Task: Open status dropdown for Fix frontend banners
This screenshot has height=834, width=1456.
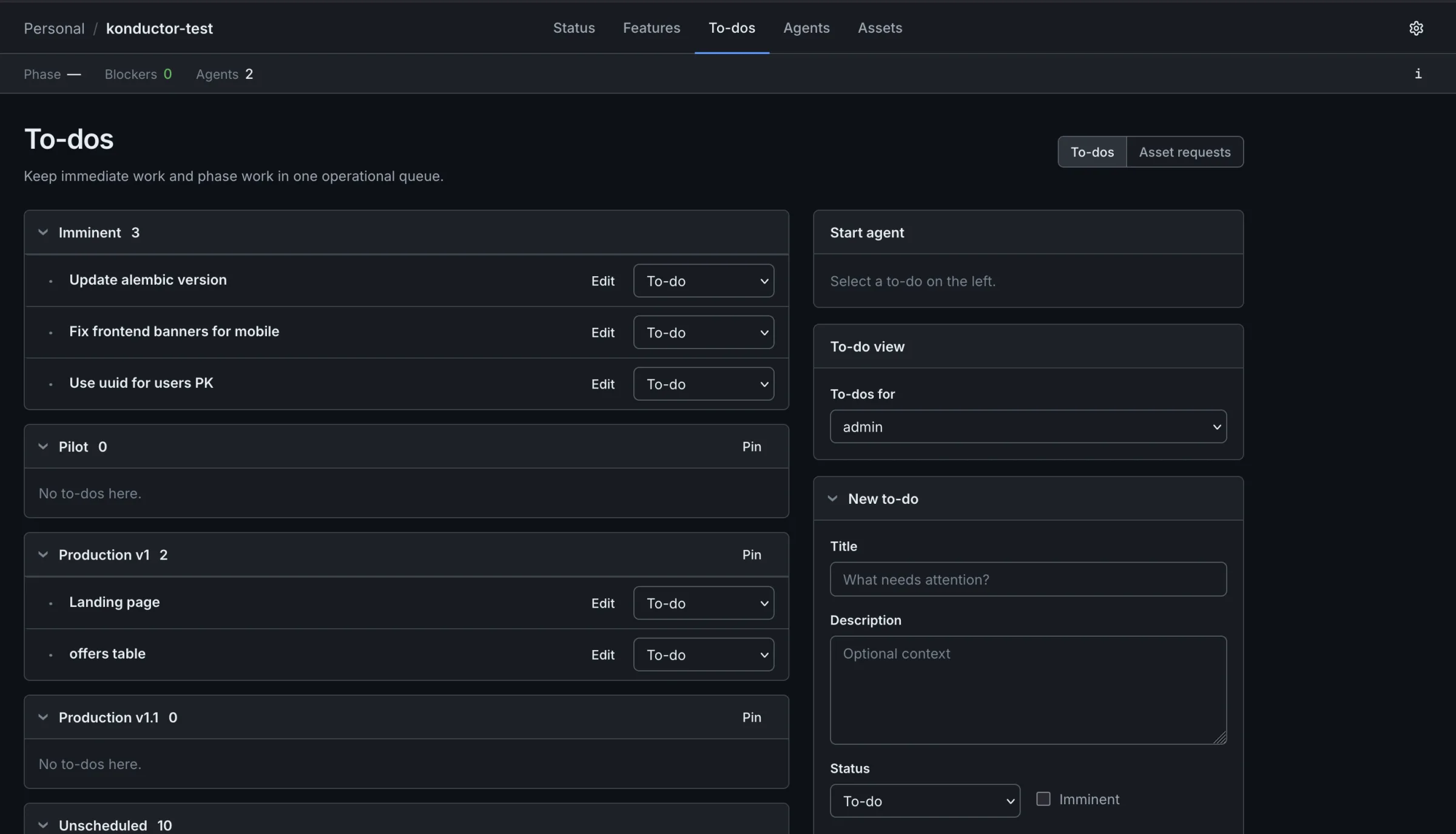Action: tap(704, 333)
